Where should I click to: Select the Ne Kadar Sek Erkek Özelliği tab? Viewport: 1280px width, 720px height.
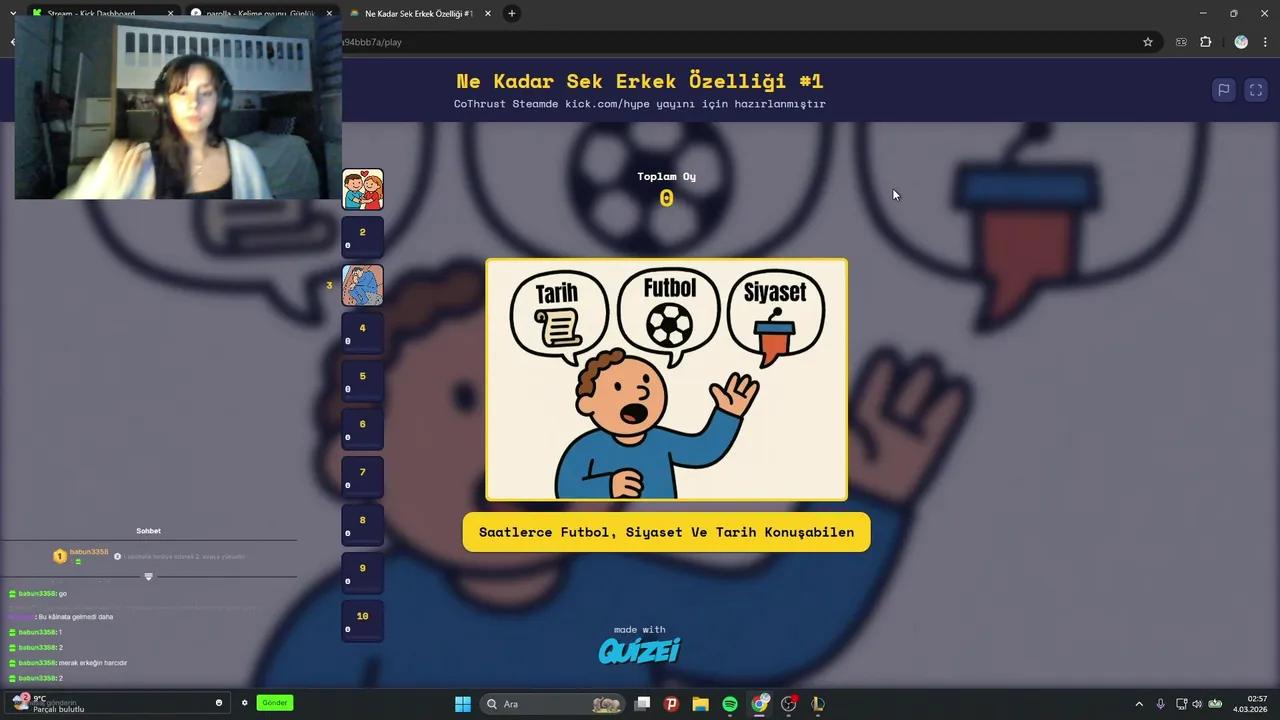[419, 13]
